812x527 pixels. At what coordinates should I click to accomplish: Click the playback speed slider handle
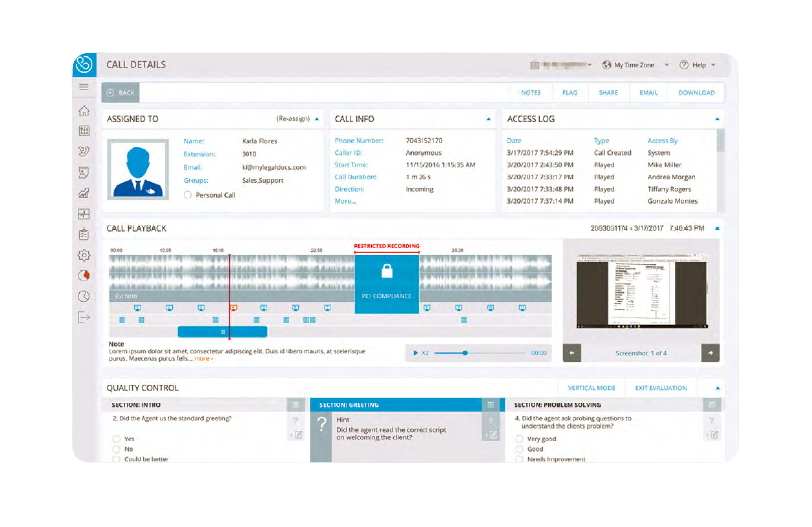pos(465,353)
